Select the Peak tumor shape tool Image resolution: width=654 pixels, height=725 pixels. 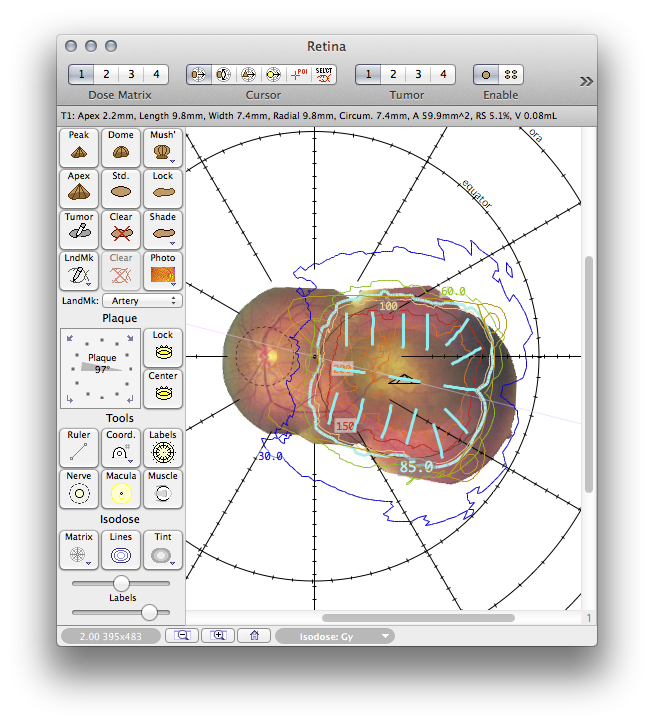tap(79, 147)
